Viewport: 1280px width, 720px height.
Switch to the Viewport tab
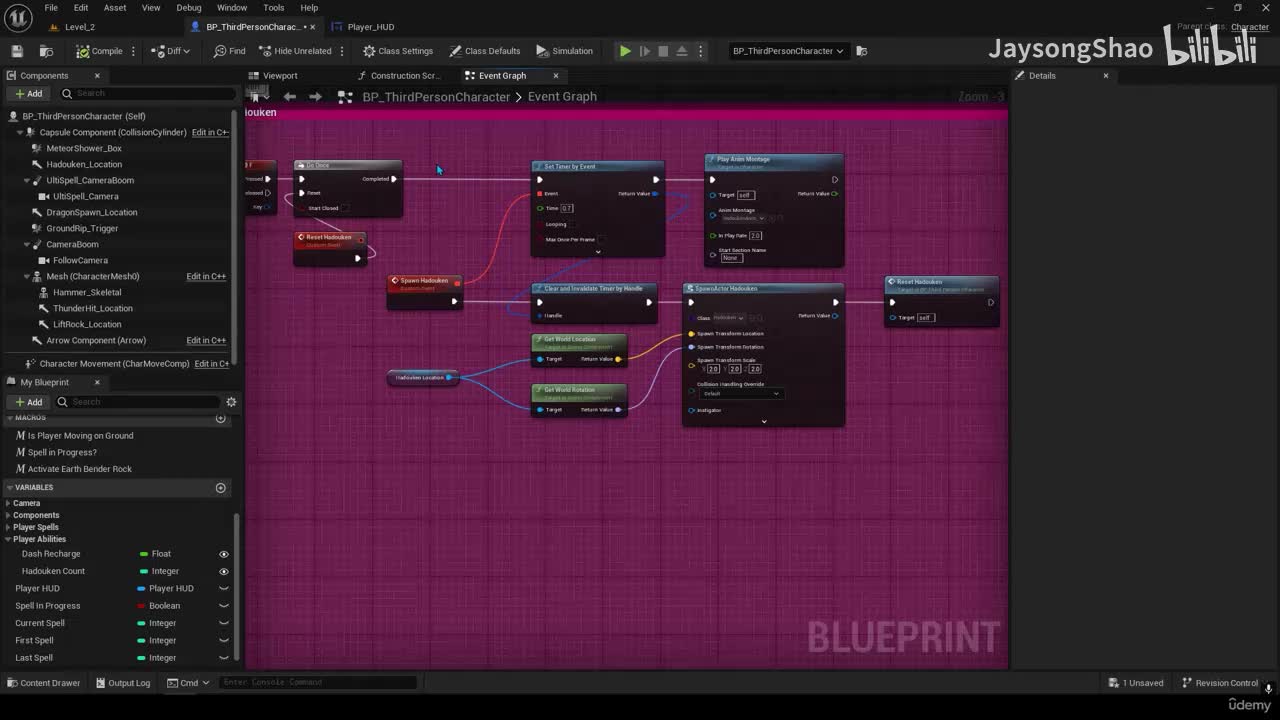[x=280, y=76]
